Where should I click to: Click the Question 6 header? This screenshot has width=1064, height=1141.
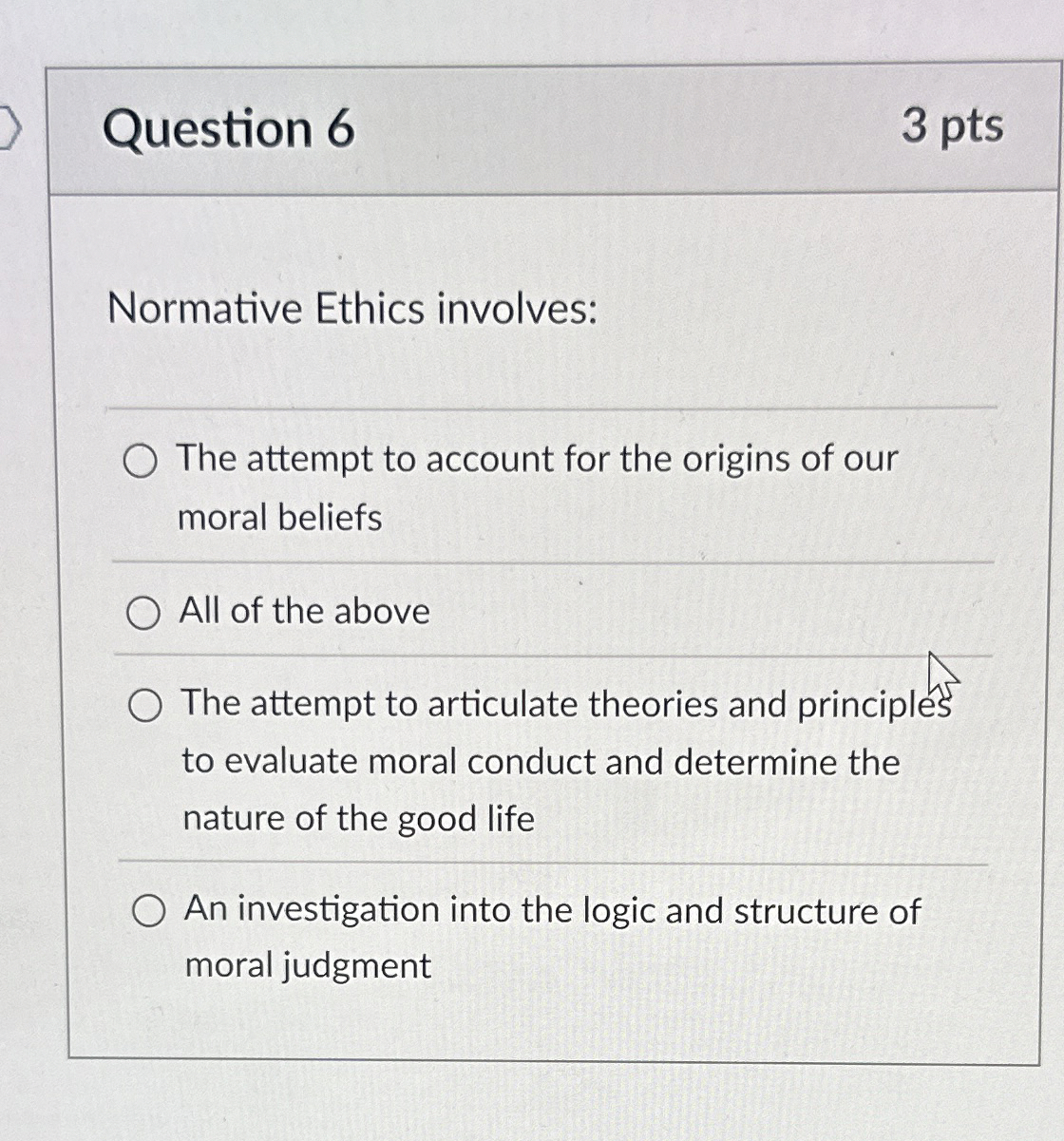click(x=231, y=130)
